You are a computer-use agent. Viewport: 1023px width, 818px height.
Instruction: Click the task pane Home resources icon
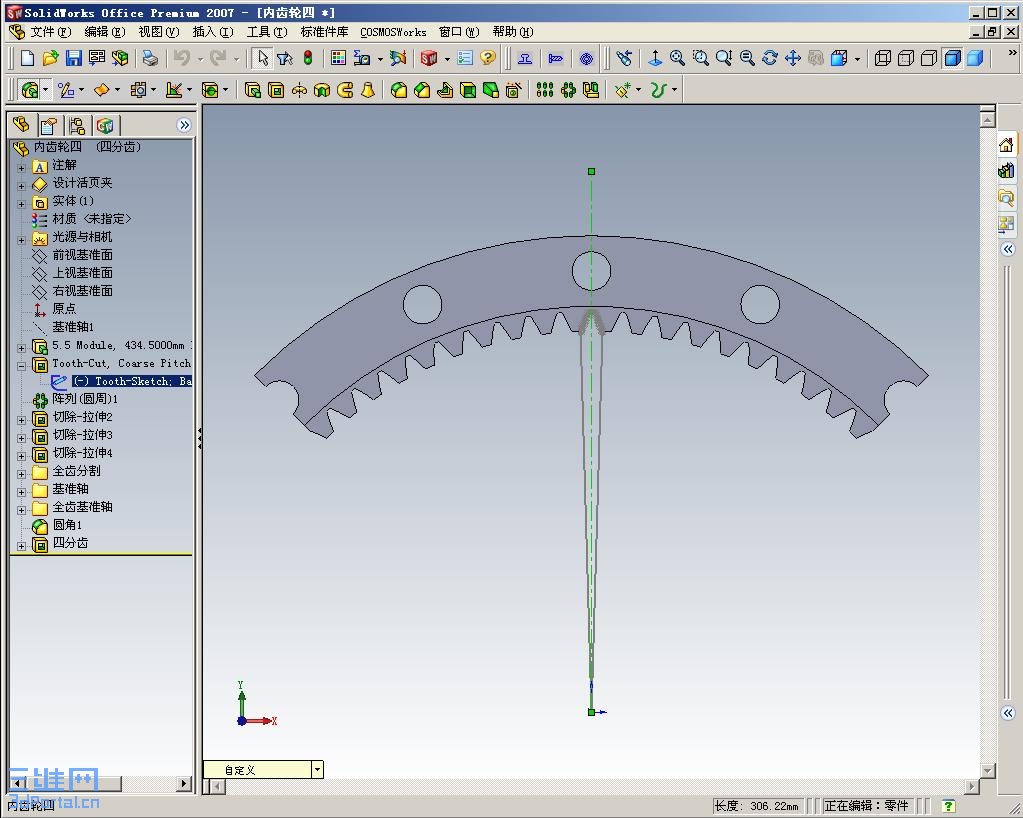1006,145
